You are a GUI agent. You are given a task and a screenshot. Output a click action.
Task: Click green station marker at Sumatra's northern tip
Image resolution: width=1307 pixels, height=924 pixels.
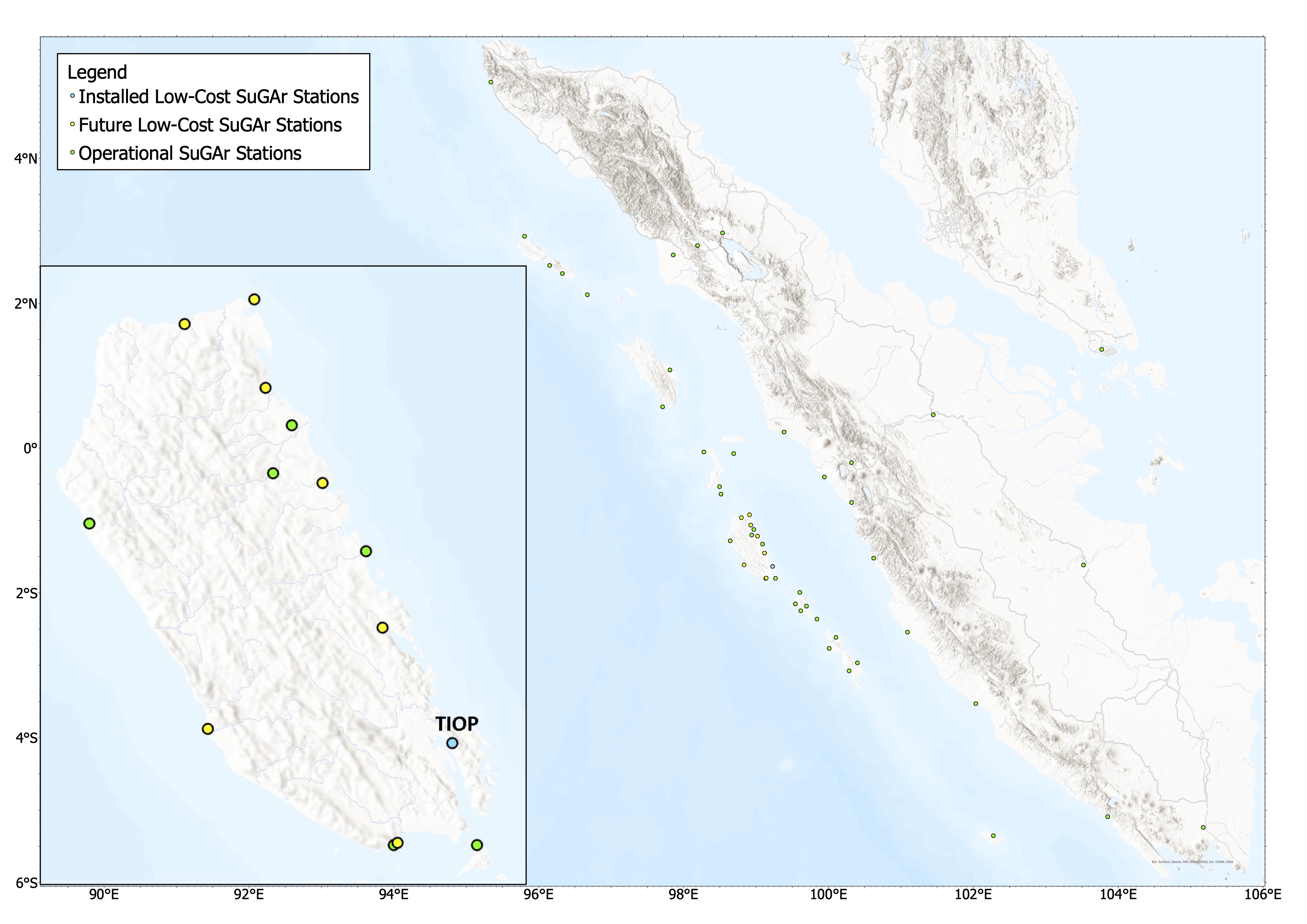pyautogui.click(x=491, y=82)
